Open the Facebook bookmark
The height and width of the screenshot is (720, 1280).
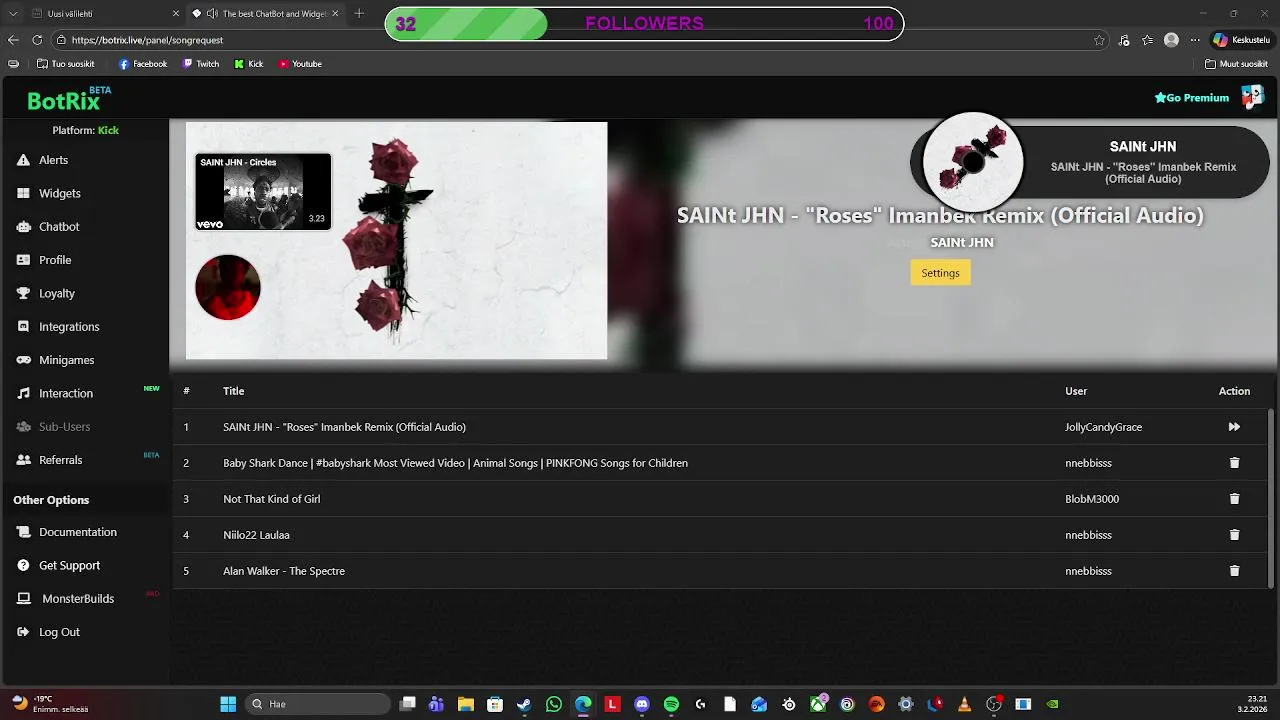[x=143, y=64]
